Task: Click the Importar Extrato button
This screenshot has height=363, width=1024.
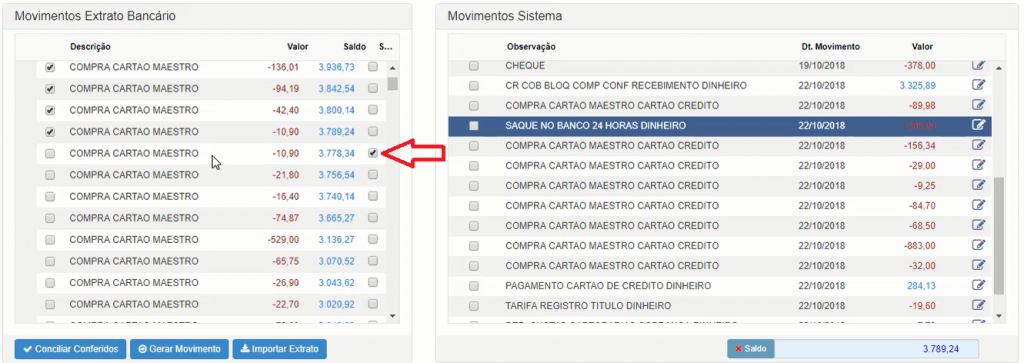Action: click(280, 349)
